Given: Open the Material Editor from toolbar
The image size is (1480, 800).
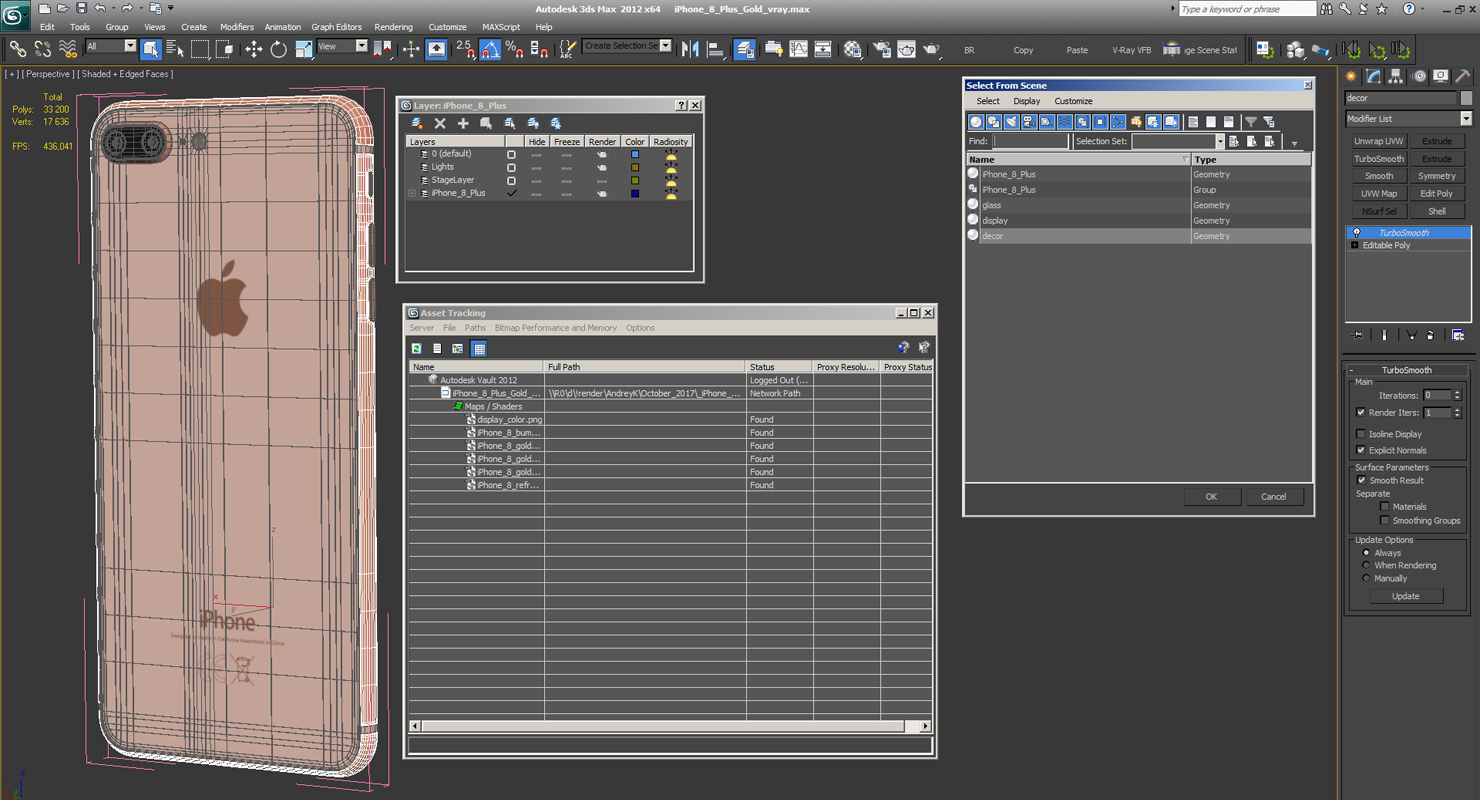Looking at the screenshot, I should tap(852, 48).
